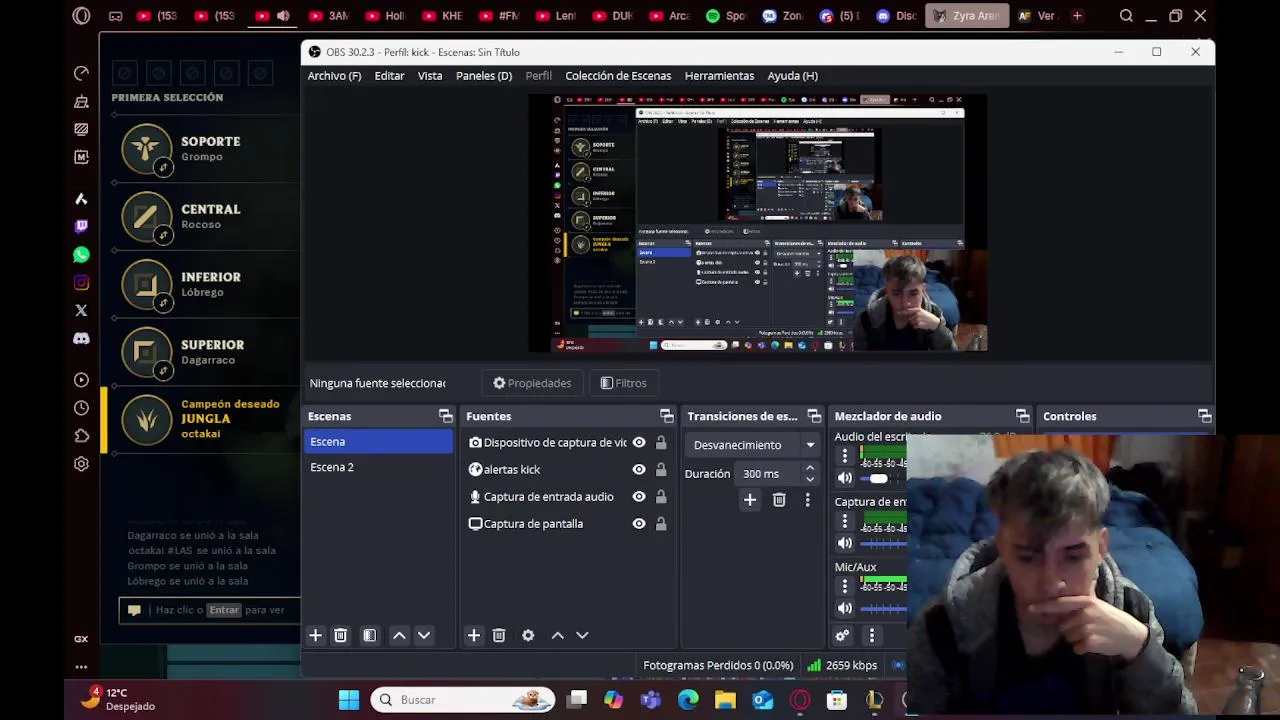Toggle the lock on Captura de entrada audio
The width and height of the screenshot is (1280, 720).
[x=661, y=496]
